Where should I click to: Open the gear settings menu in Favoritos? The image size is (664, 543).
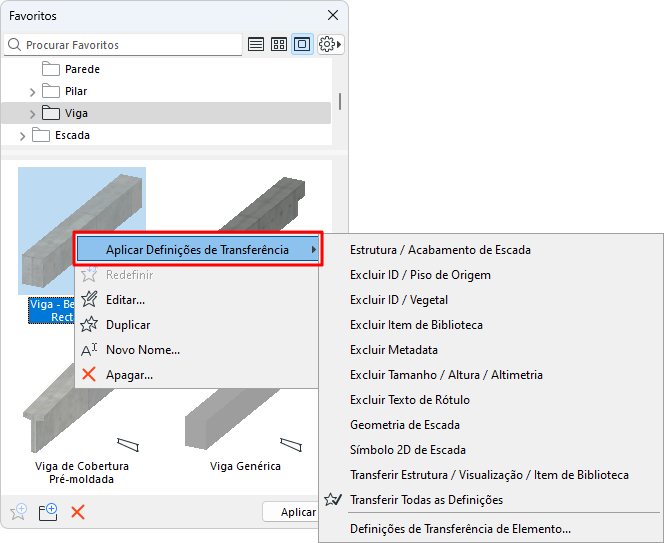click(x=330, y=44)
